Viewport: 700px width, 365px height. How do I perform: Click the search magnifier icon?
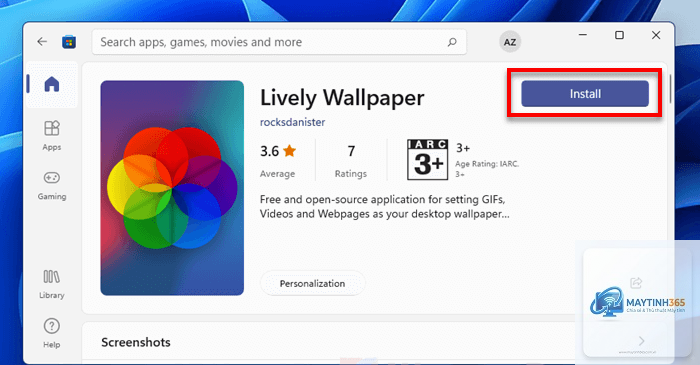click(x=452, y=42)
